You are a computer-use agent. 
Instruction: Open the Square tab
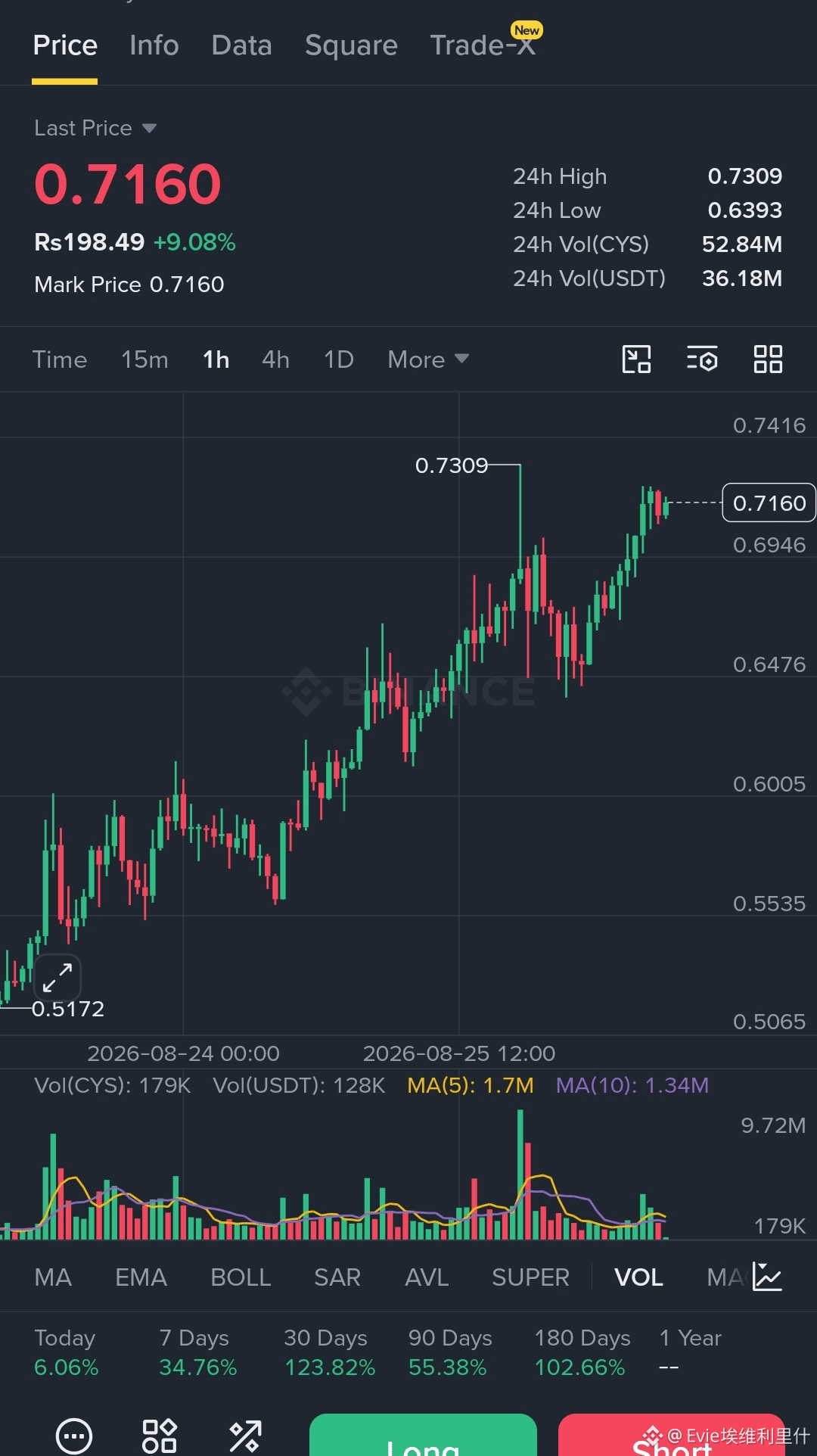(351, 45)
